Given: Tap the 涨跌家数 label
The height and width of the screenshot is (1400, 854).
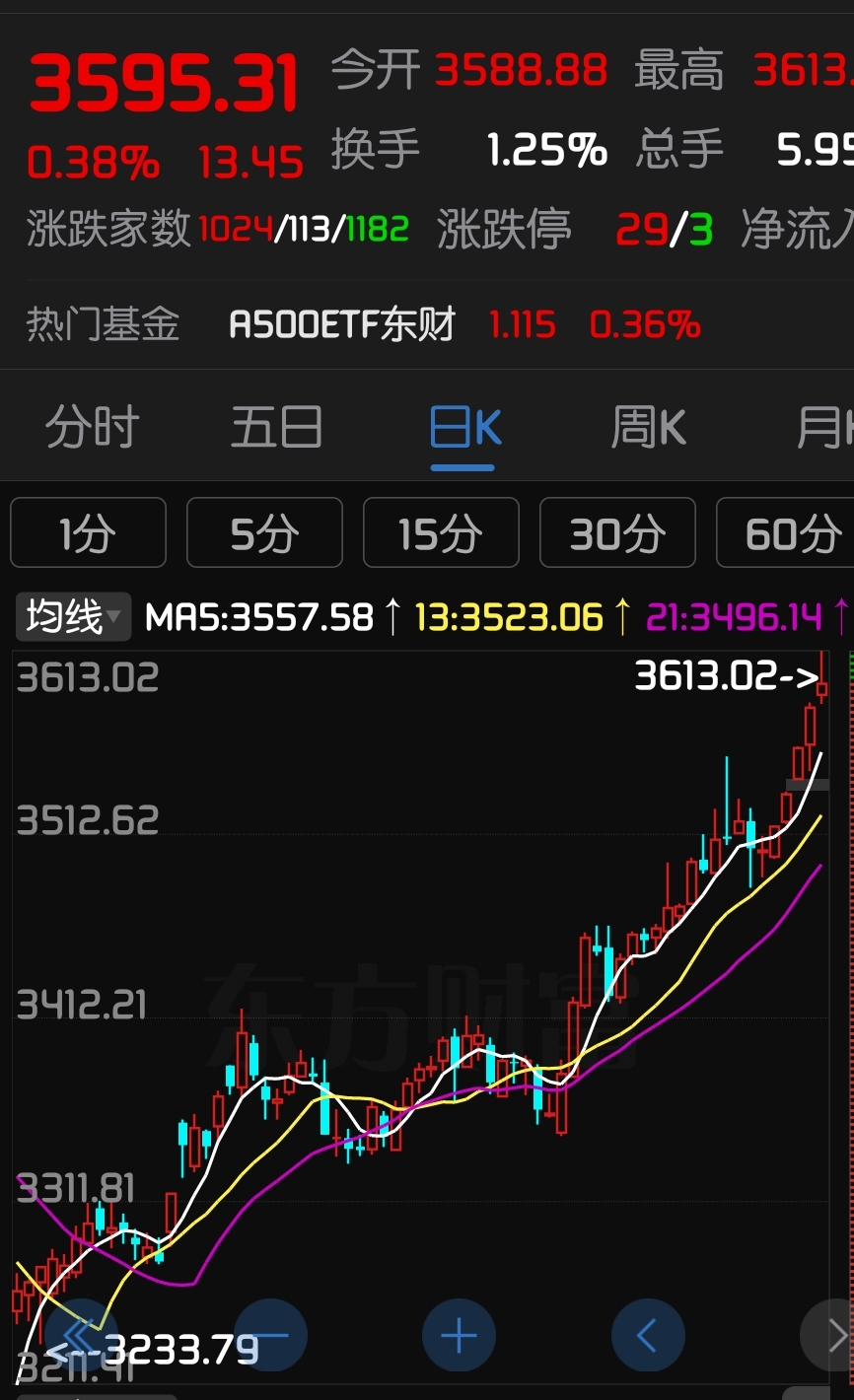Looking at the screenshot, I should [x=108, y=229].
